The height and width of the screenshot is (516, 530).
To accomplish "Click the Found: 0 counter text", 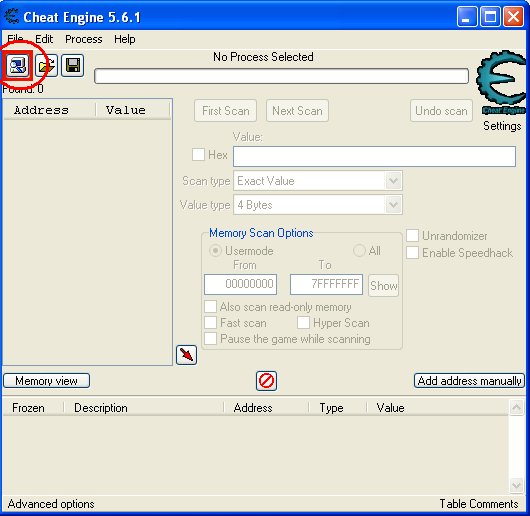I will 23,89.
